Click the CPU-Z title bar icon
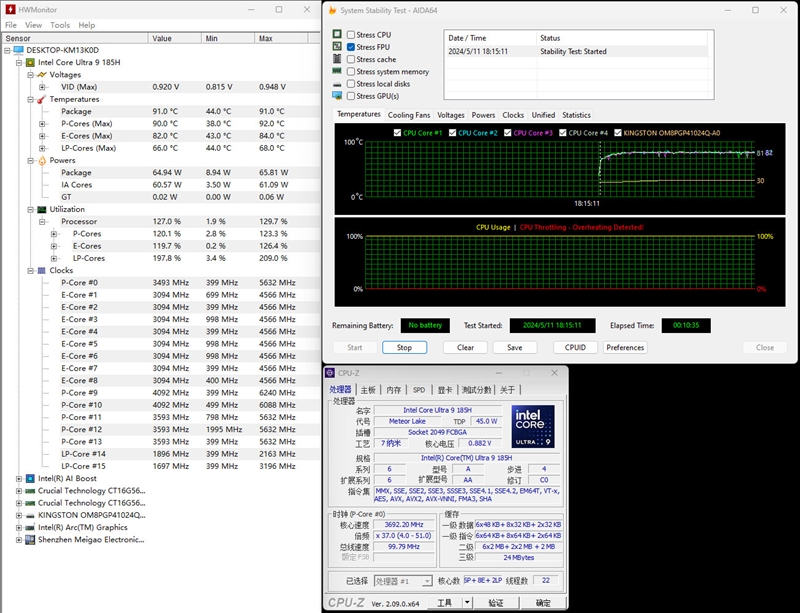The image size is (800, 613). pos(331,373)
